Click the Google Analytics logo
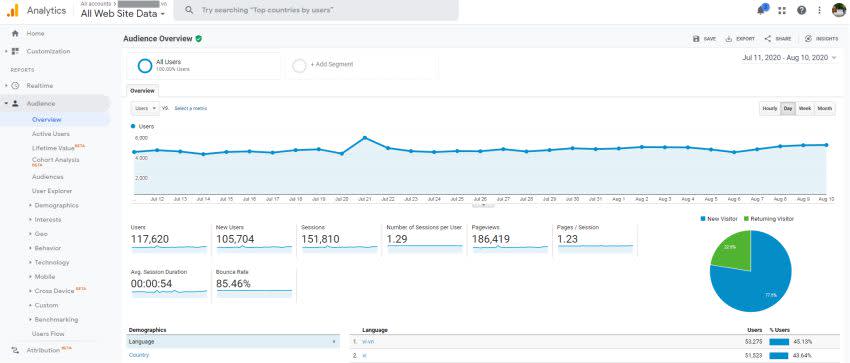The height and width of the screenshot is (363, 850). pyautogui.click(x=12, y=10)
